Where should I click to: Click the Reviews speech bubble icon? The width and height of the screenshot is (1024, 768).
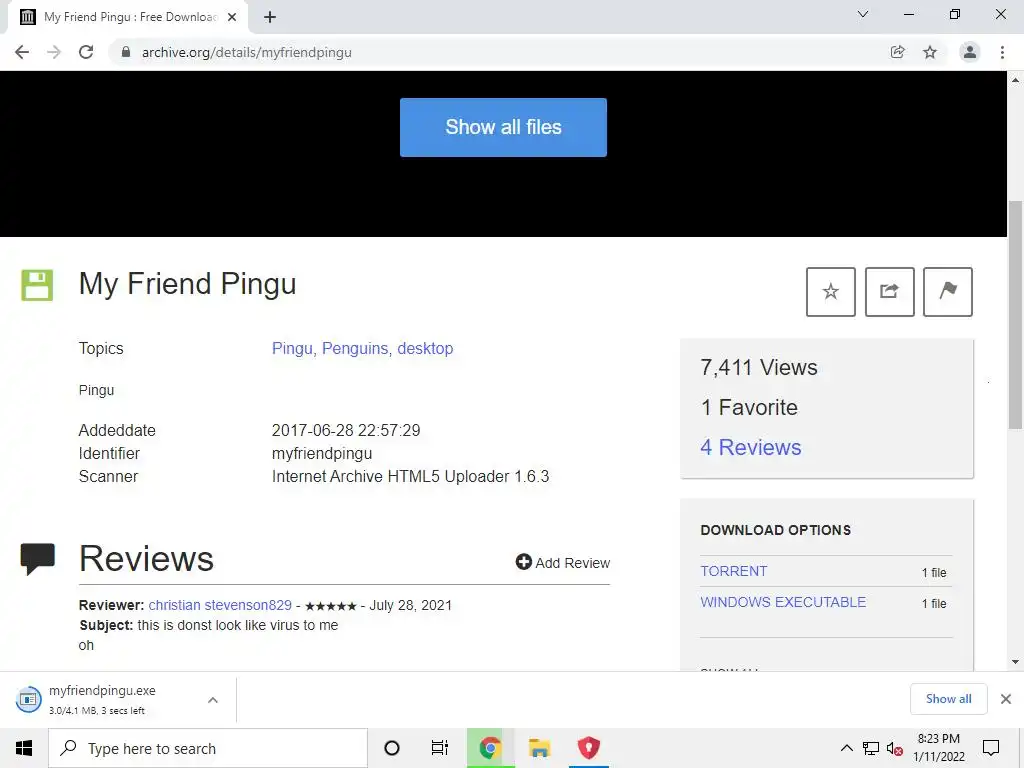tap(38, 559)
